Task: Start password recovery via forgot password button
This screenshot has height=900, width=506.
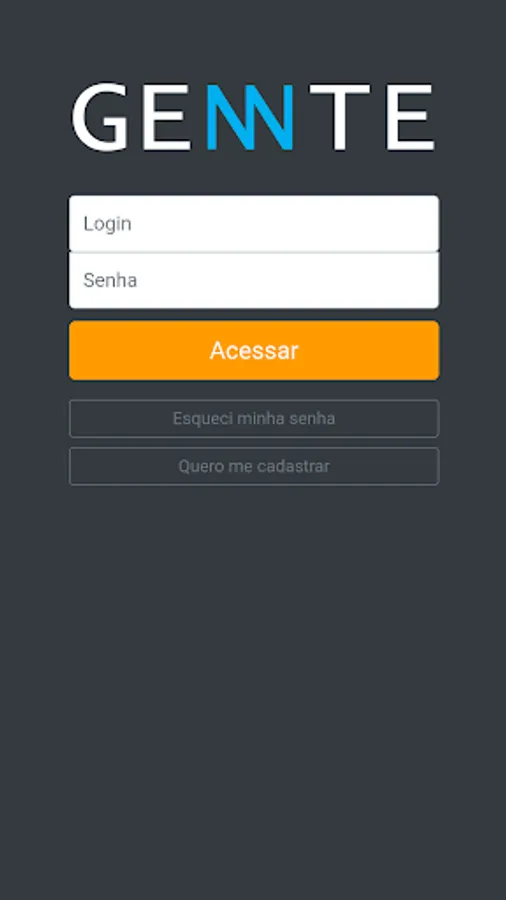Action: 254,418
